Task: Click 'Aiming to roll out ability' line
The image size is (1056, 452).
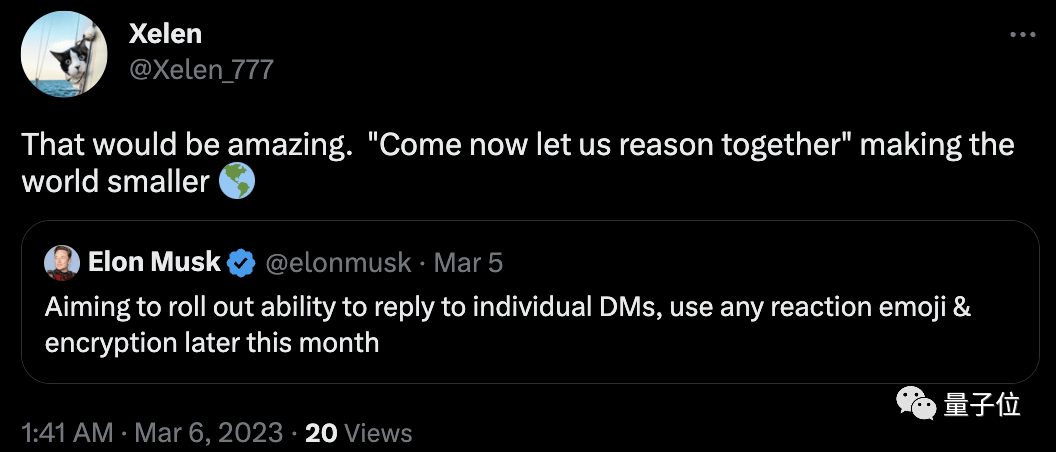Action: pyautogui.click(x=508, y=307)
